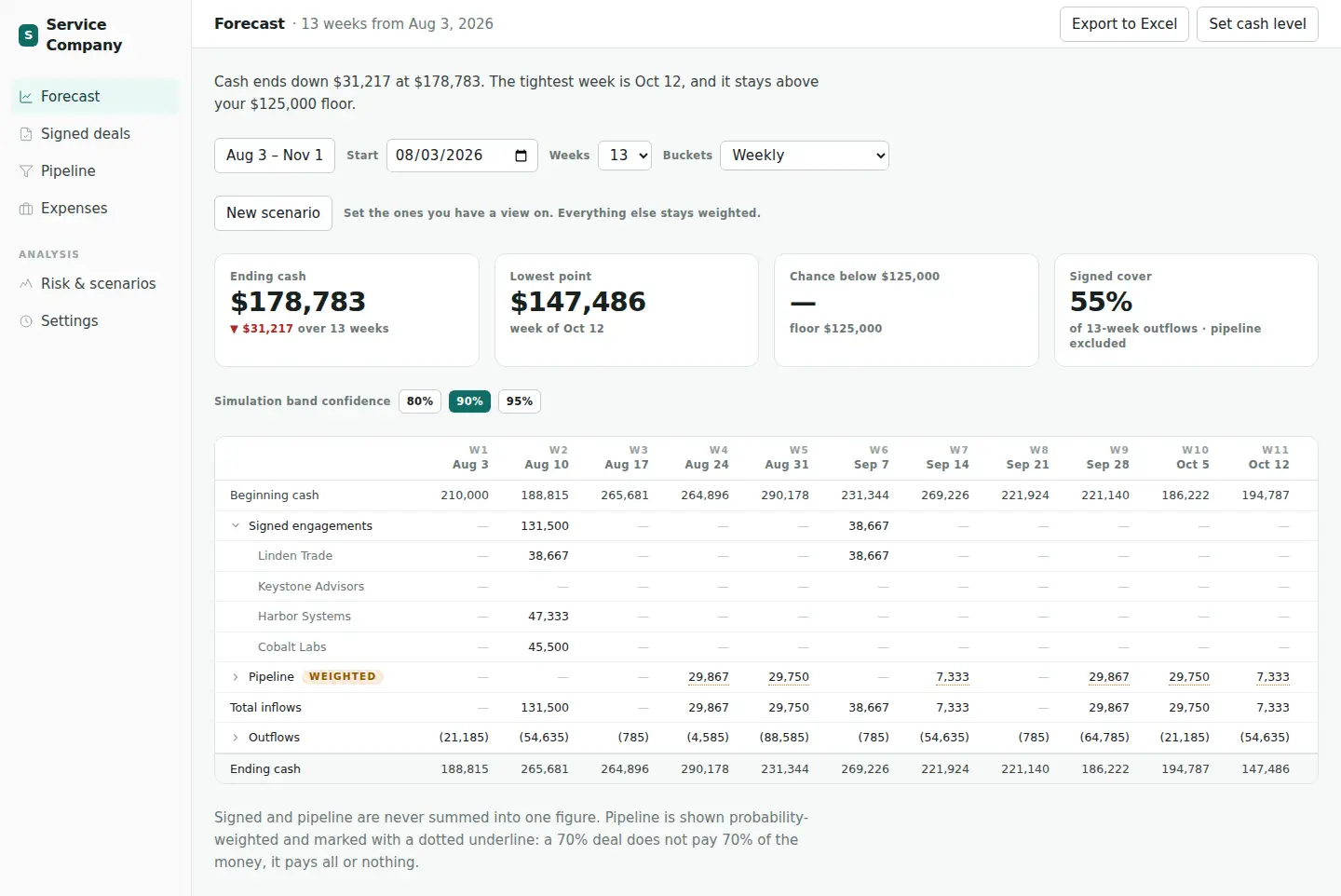Click Set cash level button
This screenshot has width=1341, height=896.
click(x=1257, y=24)
